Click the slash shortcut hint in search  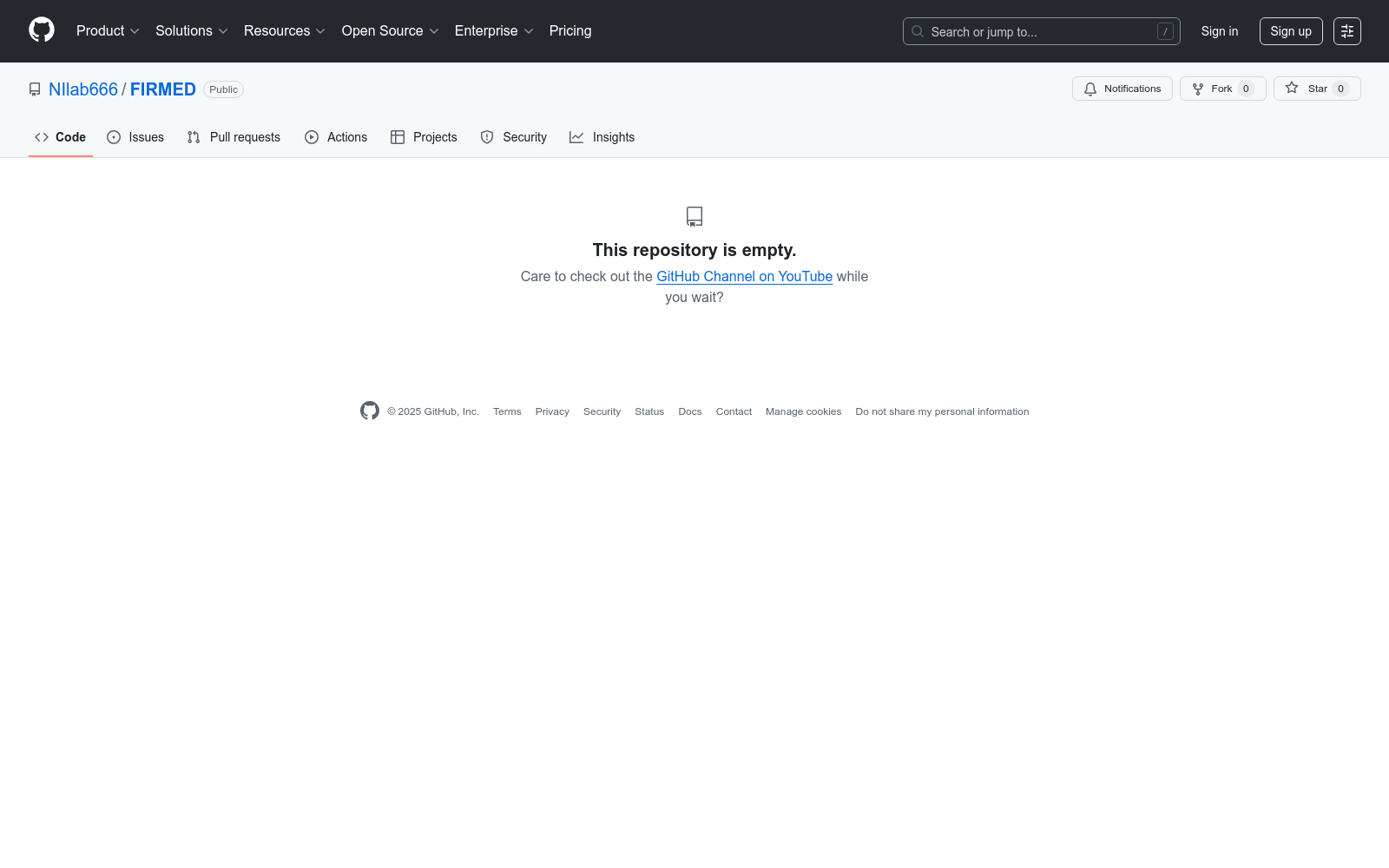(1165, 31)
